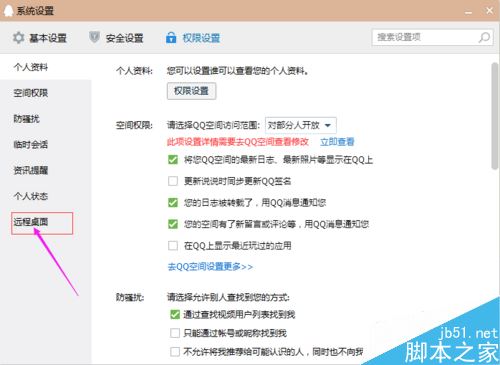This screenshot has width=500, height=365.
Task: Click the vertical scrollbar thumb
Action: (x=495, y=116)
